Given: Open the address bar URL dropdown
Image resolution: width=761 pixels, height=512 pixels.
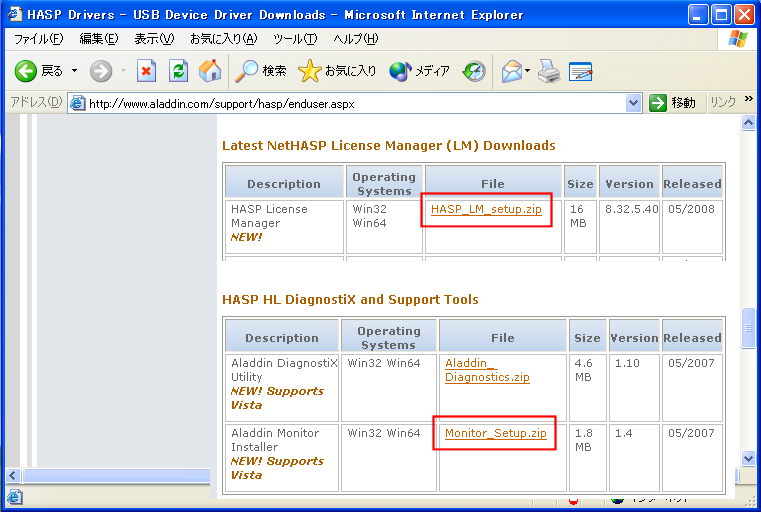Looking at the screenshot, I should (x=633, y=103).
